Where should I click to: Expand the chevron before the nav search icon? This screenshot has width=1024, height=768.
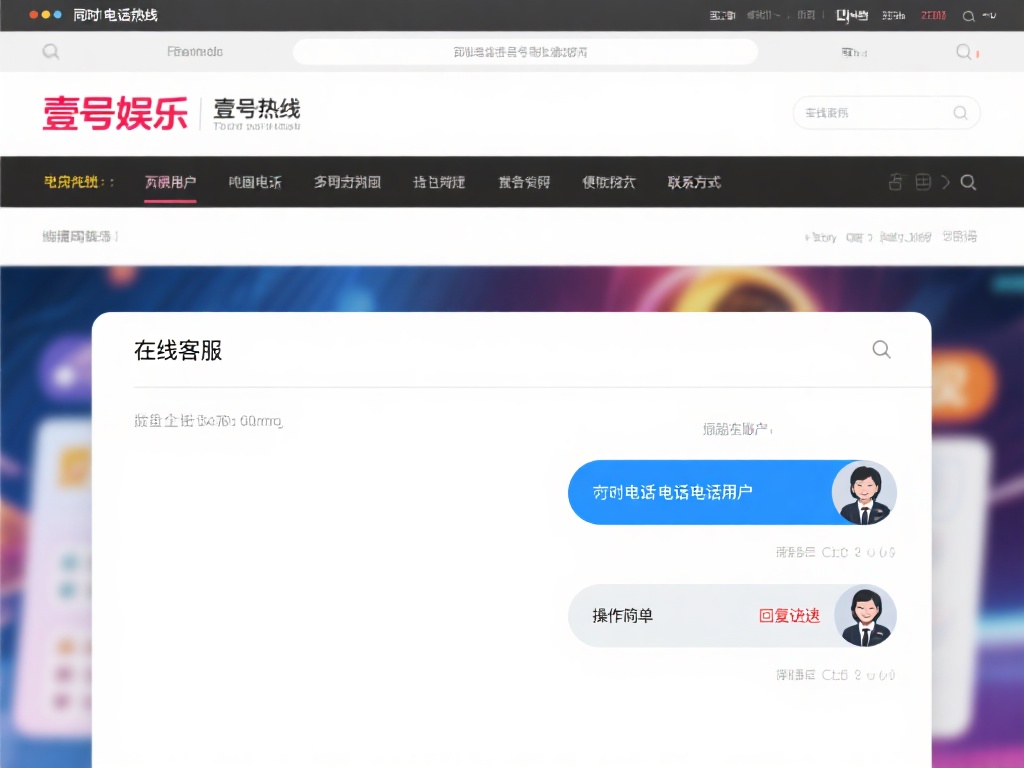(948, 182)
